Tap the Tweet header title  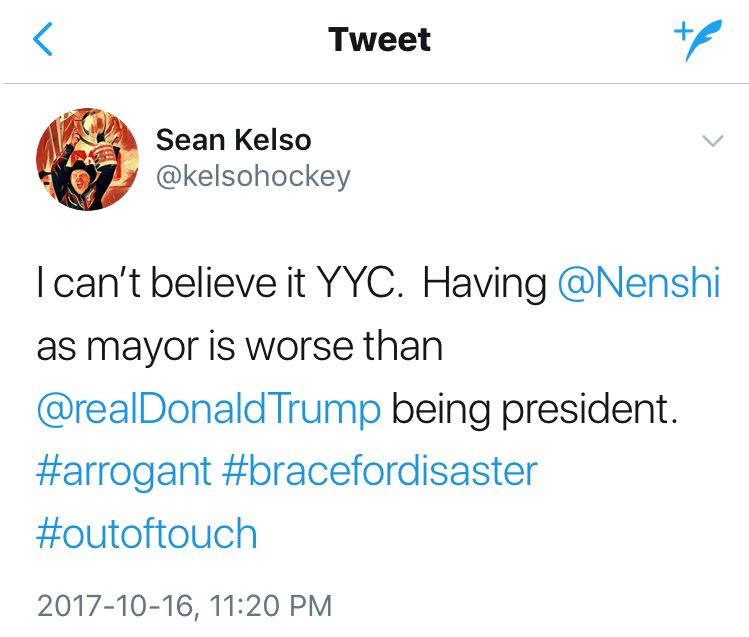pos(379,40)
